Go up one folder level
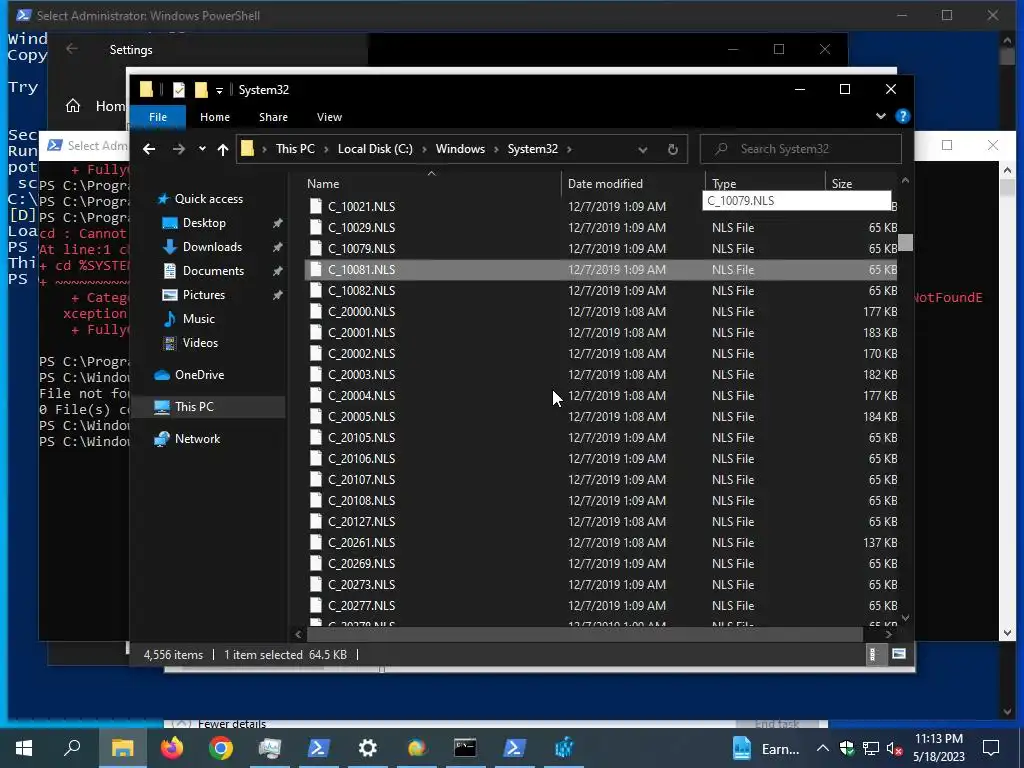This screenshot has width=1024, height=768. [223, 150]
